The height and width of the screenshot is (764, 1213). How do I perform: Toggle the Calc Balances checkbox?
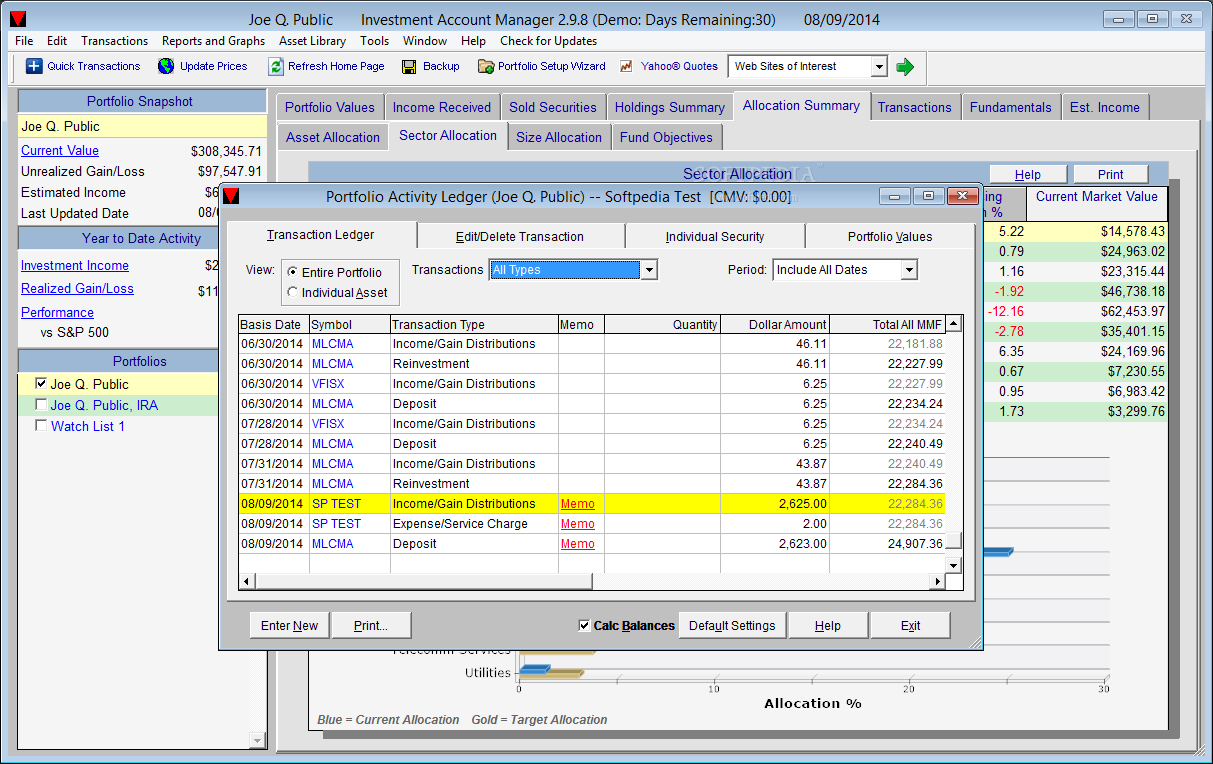click(584, 625)
